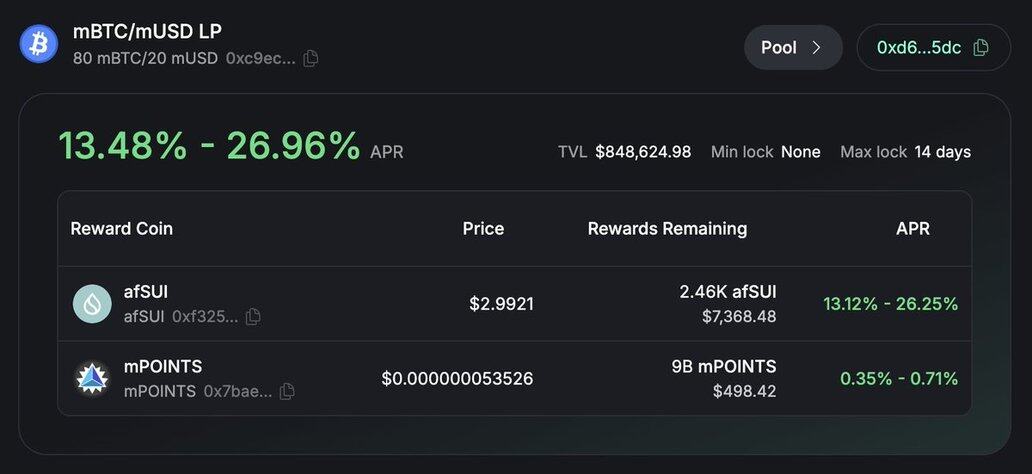
Task: Click the Pool button chevron arrow
Action: (x=816, y=47)
